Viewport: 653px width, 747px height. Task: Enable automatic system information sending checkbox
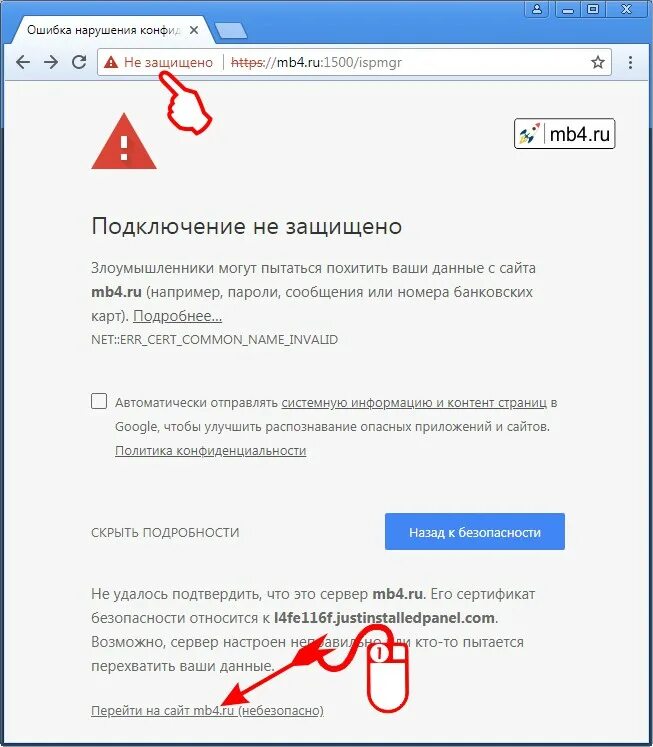click(99, 401)
